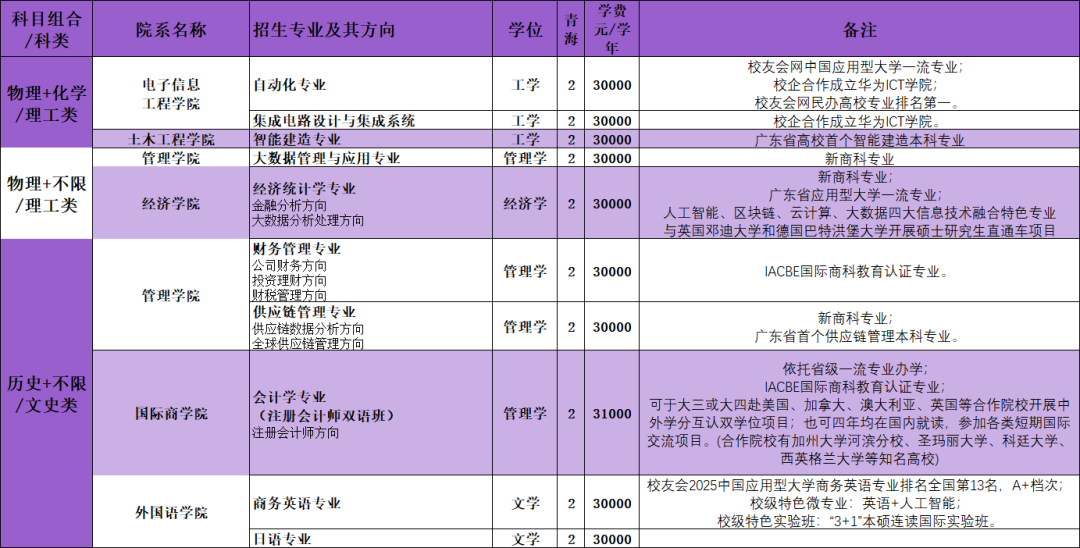Click the 科目组合/科类 header cell
This screenshot has width=1080, height=548.
(46, 29)
